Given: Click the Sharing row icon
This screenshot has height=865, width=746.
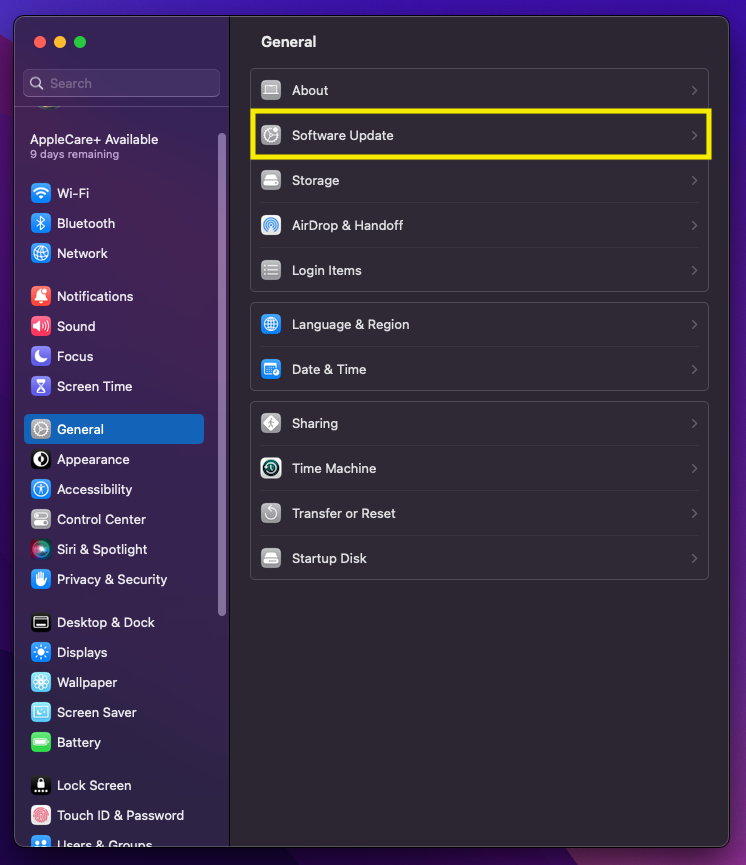Looking at the screenshot, I should coord(271,423).
